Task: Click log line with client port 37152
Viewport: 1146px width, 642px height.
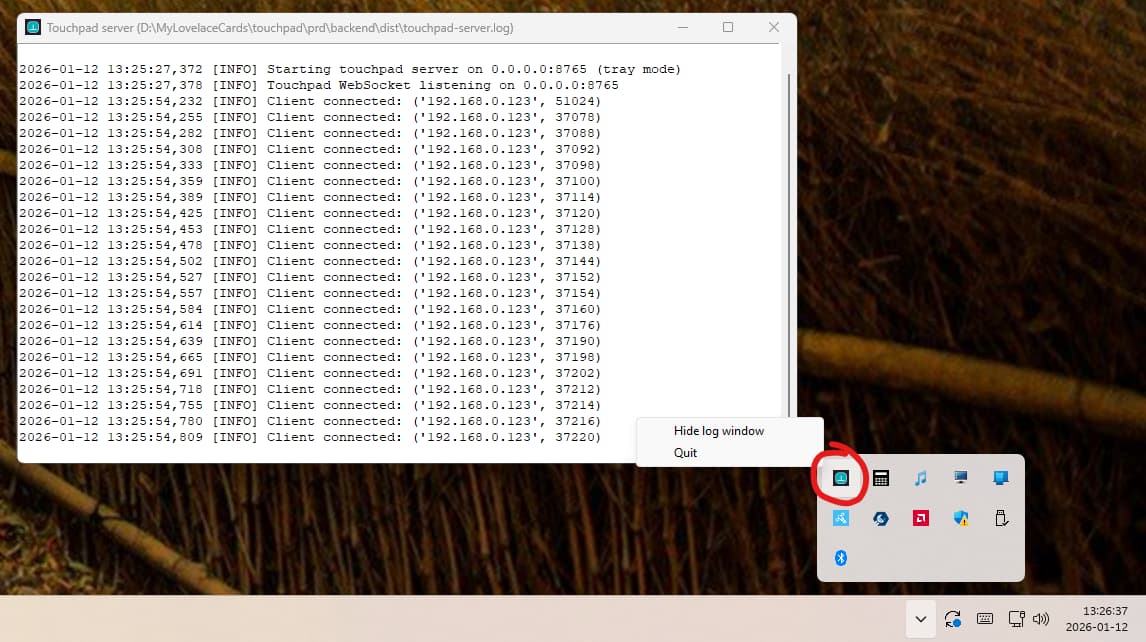Action: [x=310, y=278]
